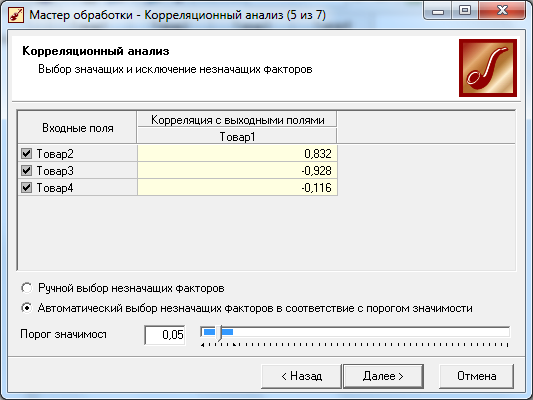Cancel the wizard with Отмена
The width and height of the screenshot is (533, 400).
click(x=476, y=376)
